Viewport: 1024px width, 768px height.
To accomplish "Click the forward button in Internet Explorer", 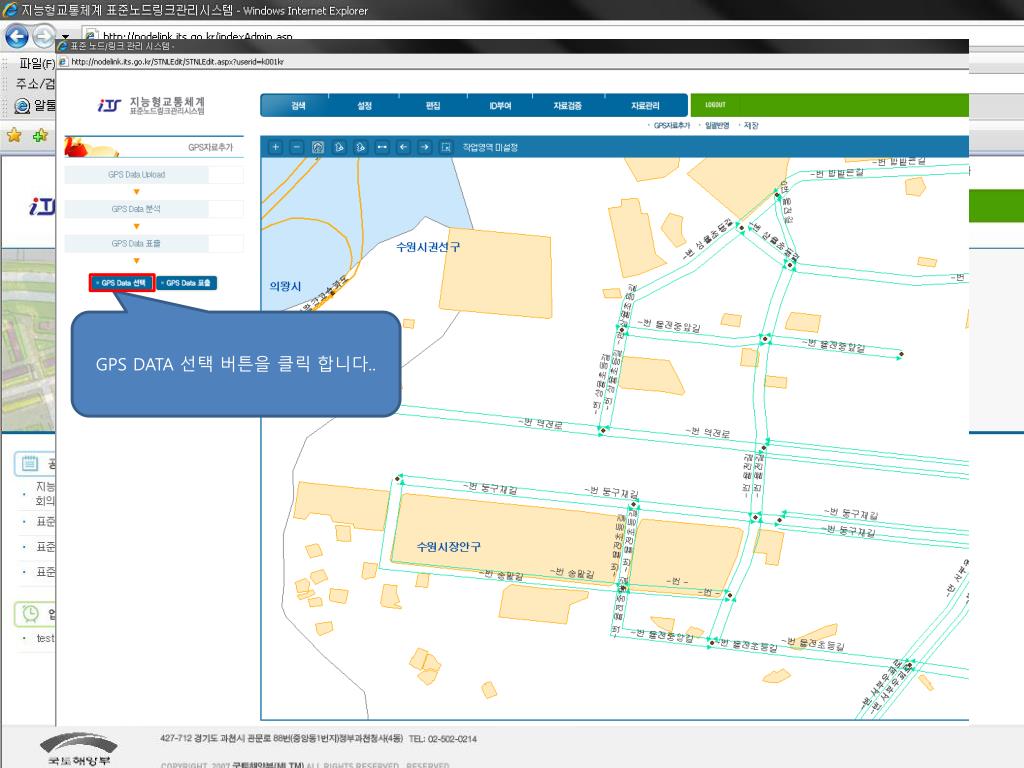I will (43, 36).
